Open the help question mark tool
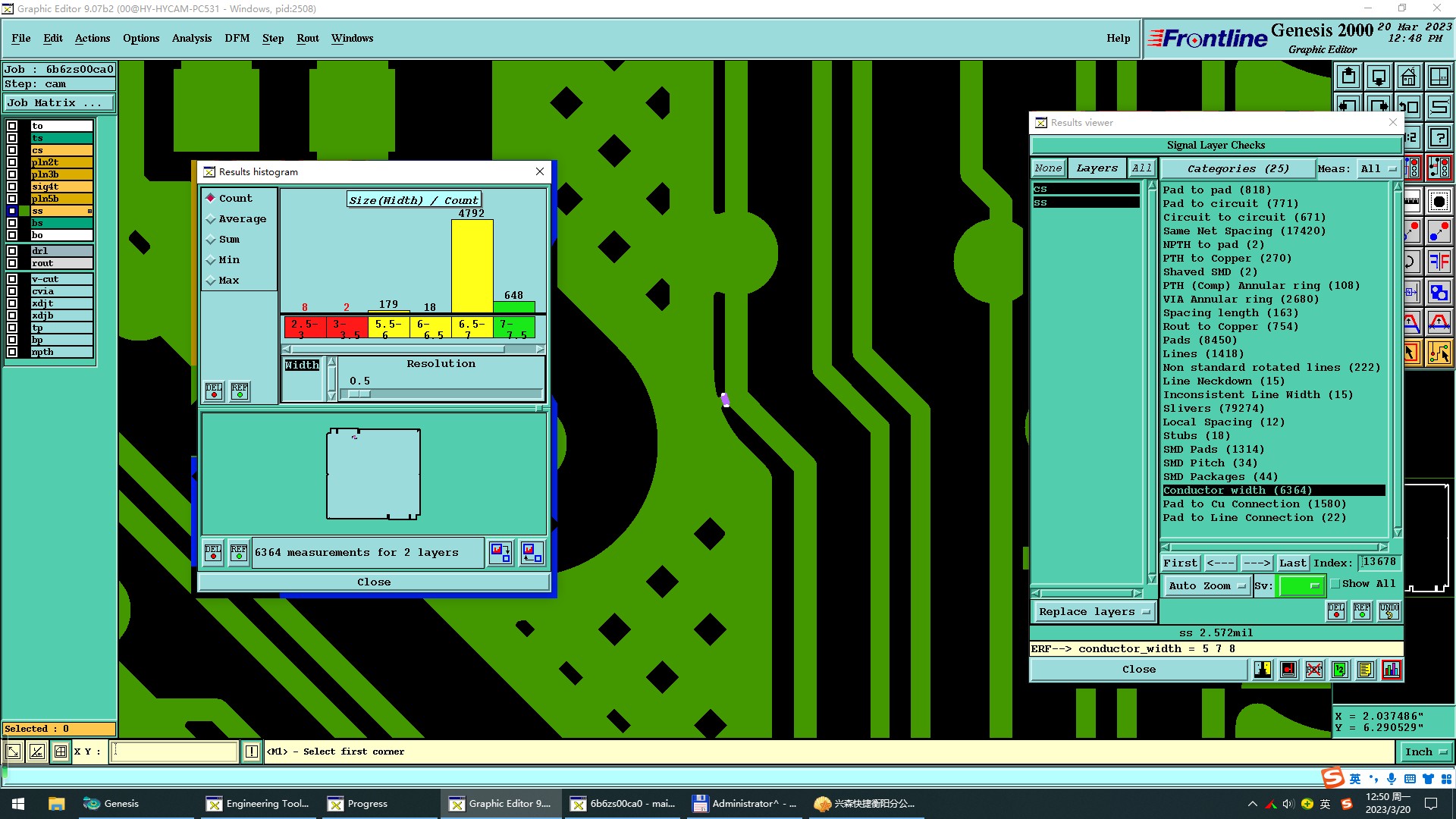The height and width of the screenshot is (819, 1456). click(1439, 138)
